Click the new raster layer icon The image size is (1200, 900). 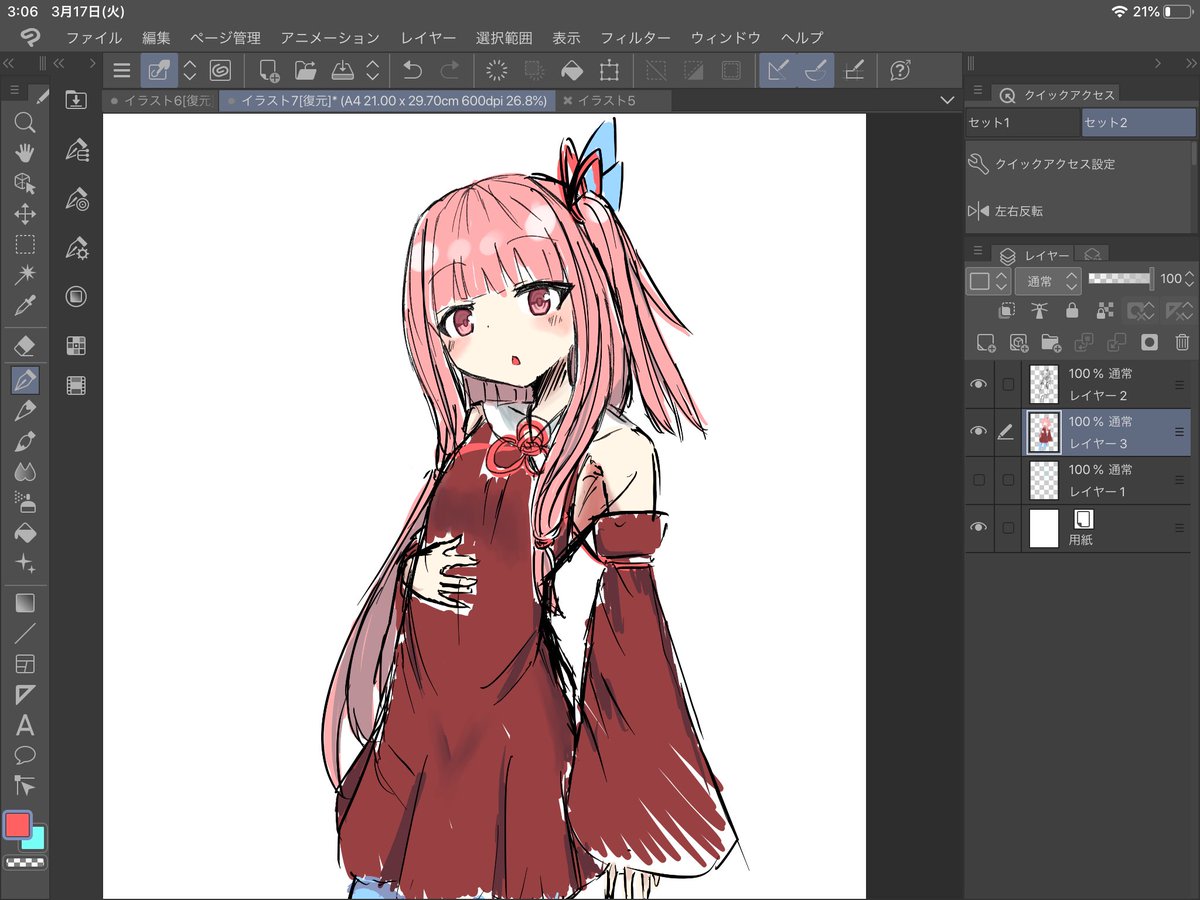(986, 343)
